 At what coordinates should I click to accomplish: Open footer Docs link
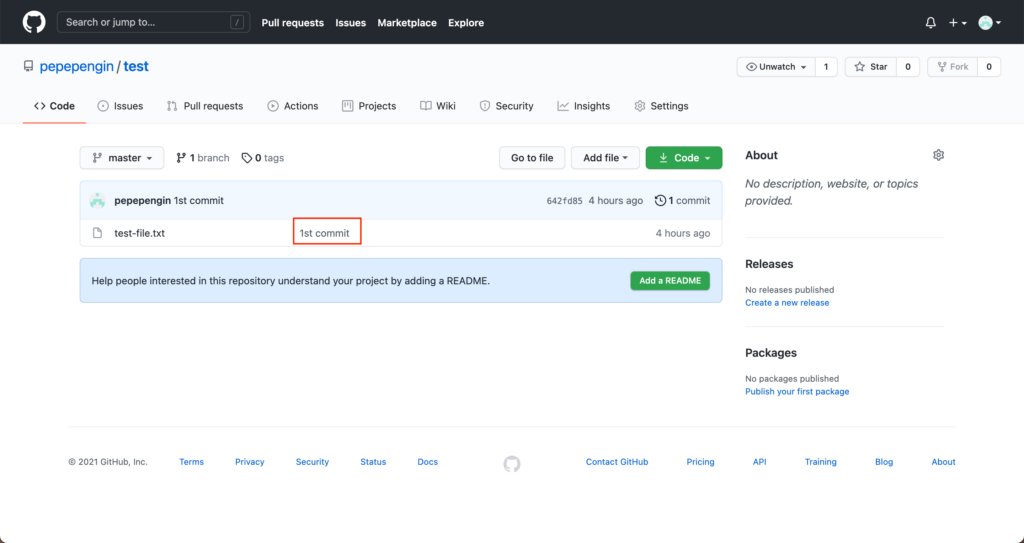click(428, 462)
